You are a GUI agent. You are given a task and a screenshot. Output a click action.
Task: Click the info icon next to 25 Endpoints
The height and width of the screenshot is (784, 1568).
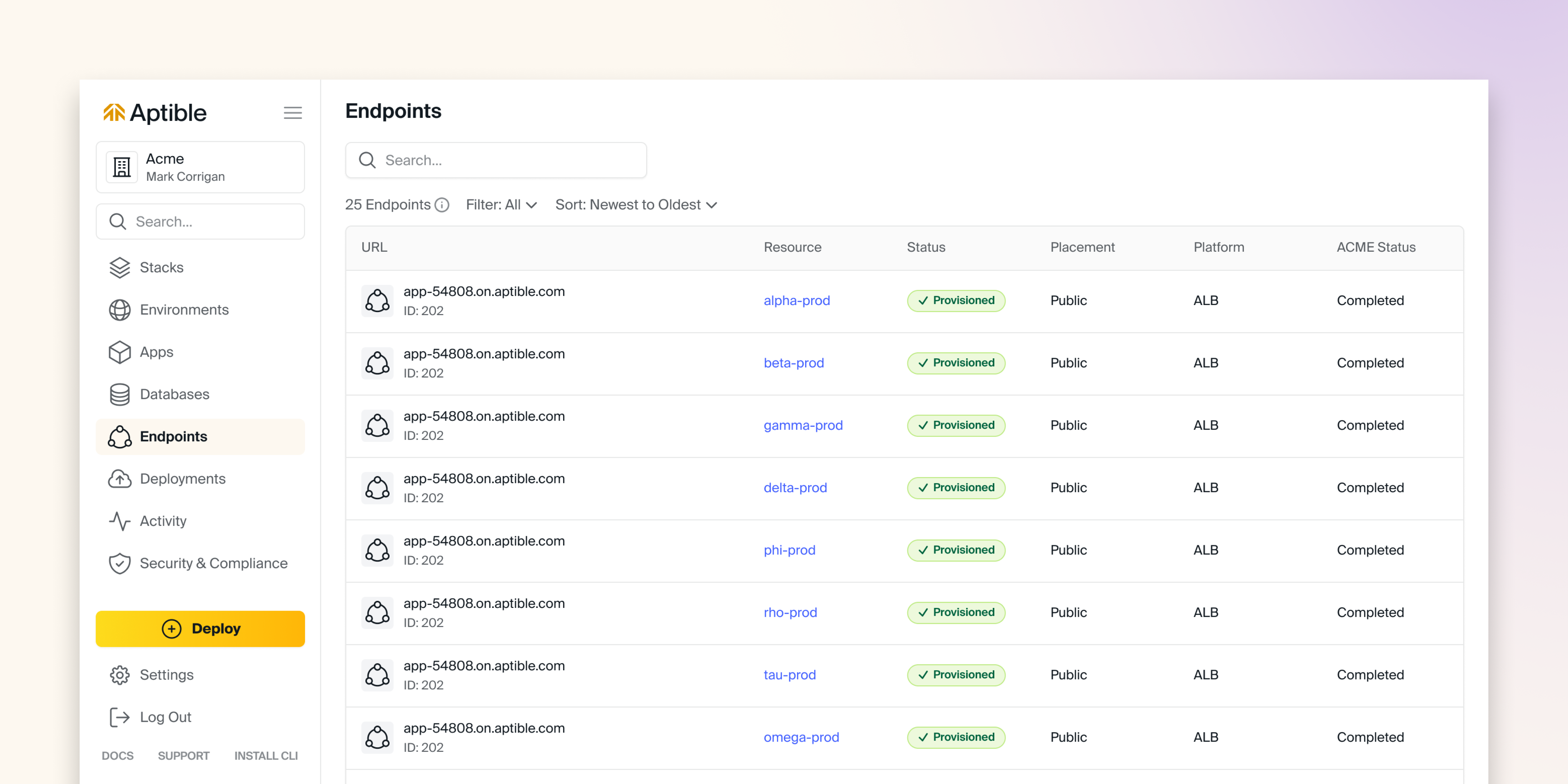pyautogui.click(x=442, y=205)
